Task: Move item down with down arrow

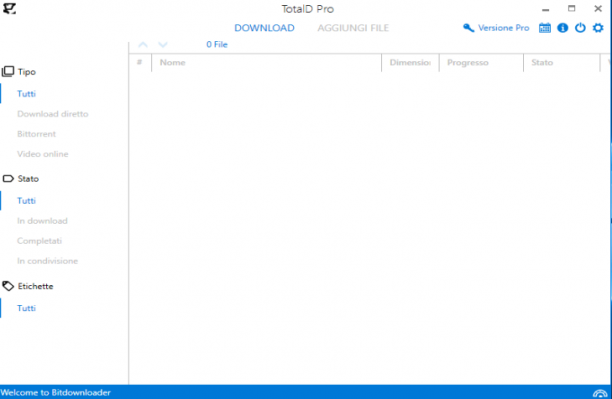Action: (163, 45)
